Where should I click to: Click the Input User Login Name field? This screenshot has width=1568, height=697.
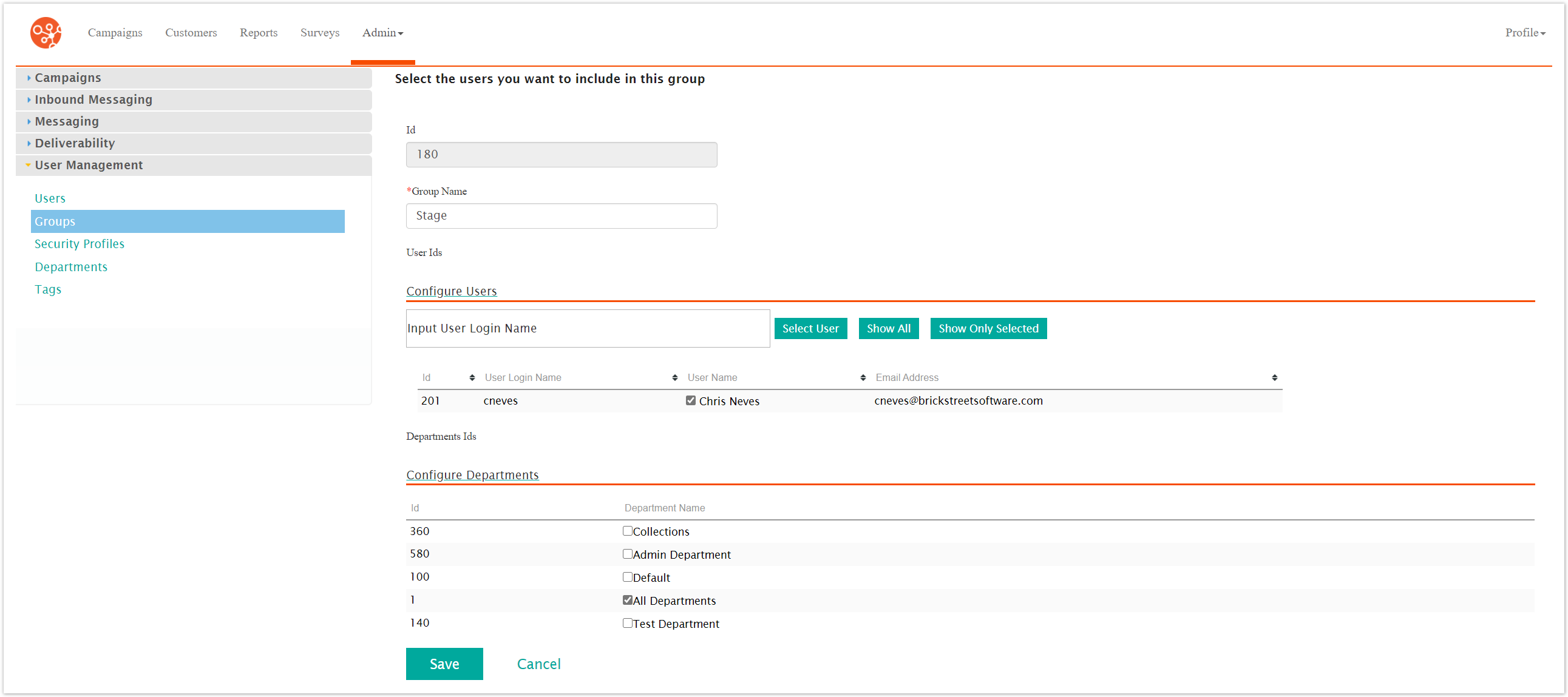(588, 328)
